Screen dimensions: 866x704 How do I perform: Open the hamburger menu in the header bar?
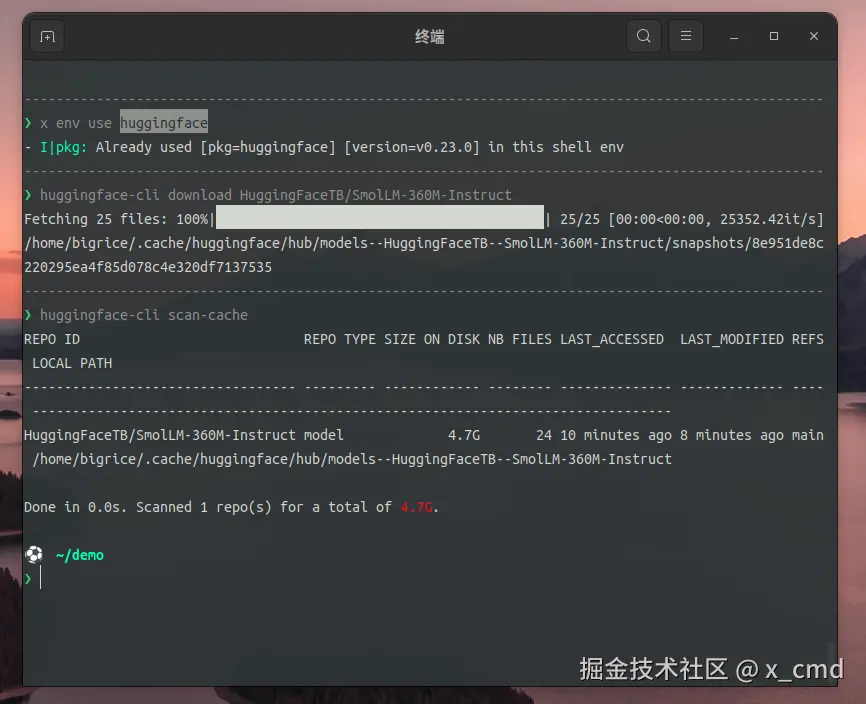(686, 36)
